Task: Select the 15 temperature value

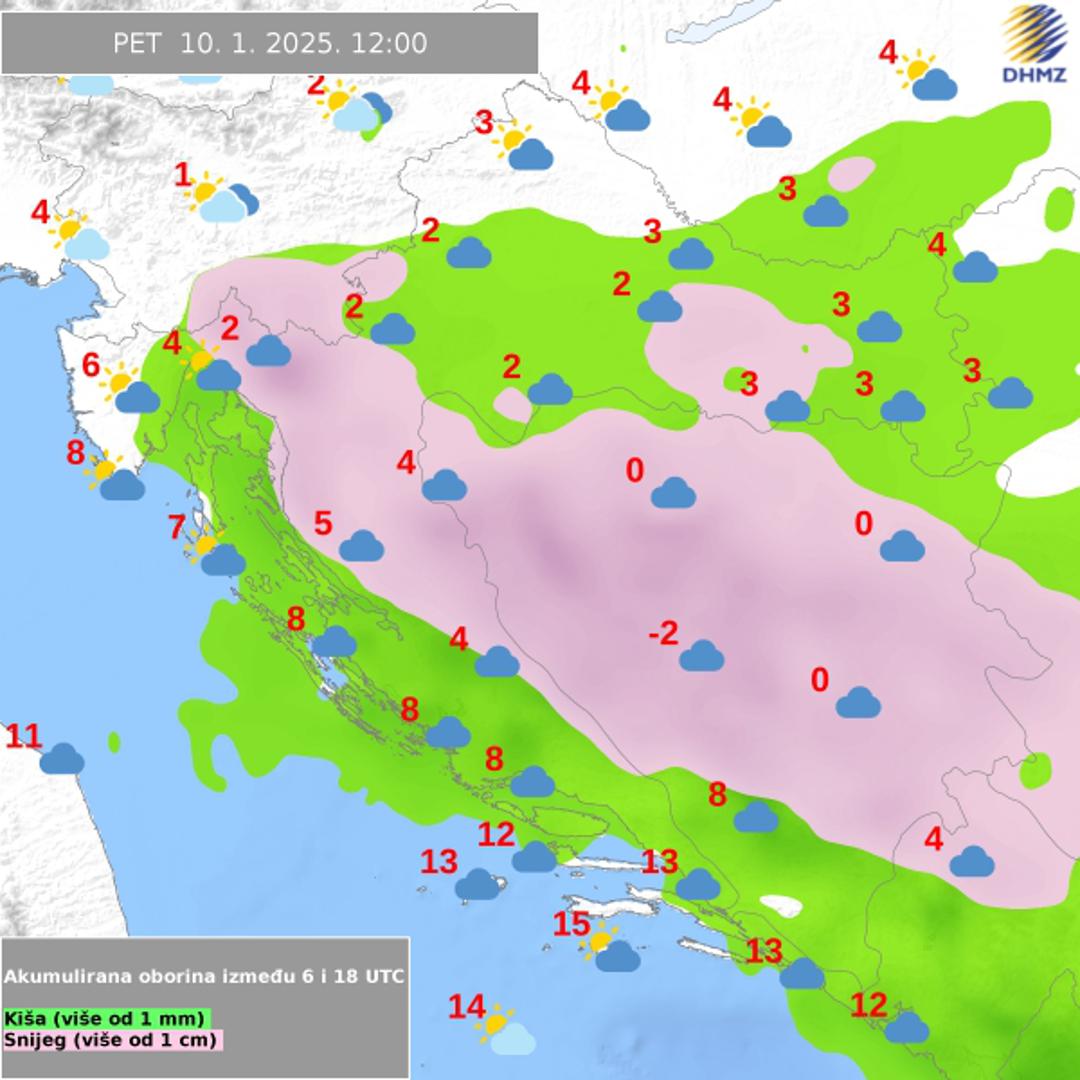Action: (571, 925)
